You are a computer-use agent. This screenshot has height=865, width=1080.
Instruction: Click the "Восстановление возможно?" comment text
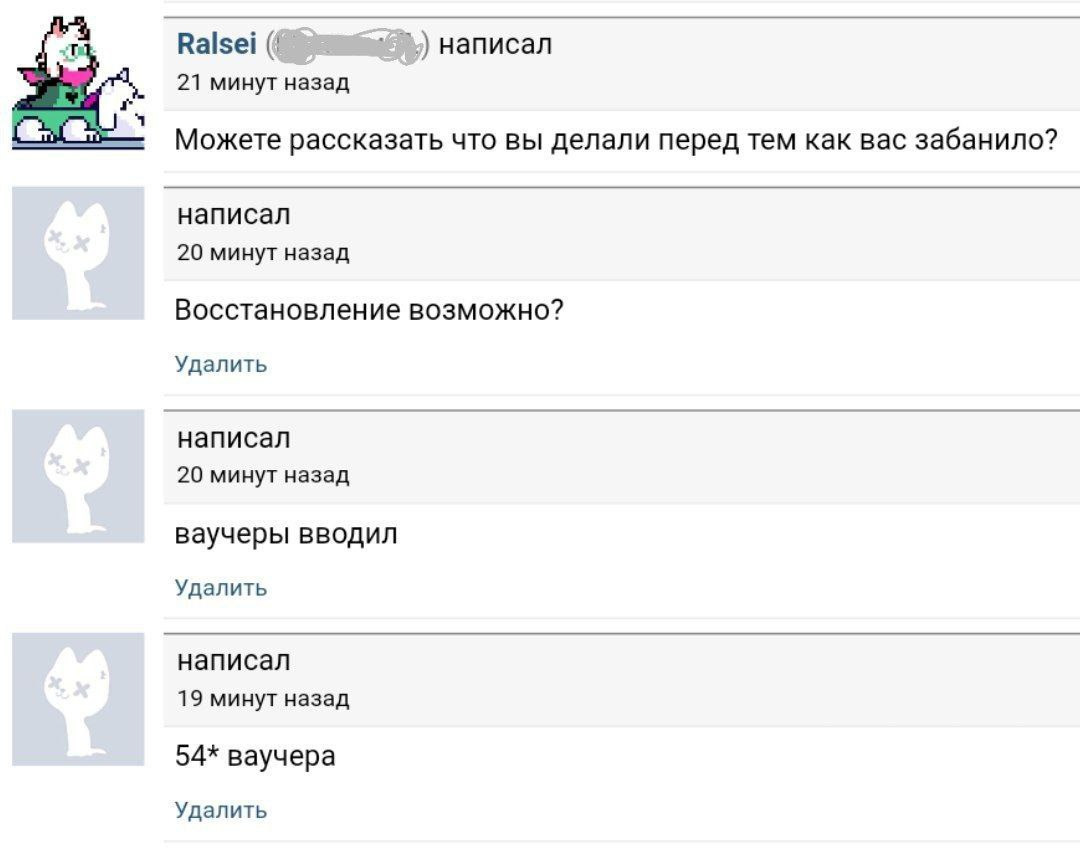click(x=369, y=310)
